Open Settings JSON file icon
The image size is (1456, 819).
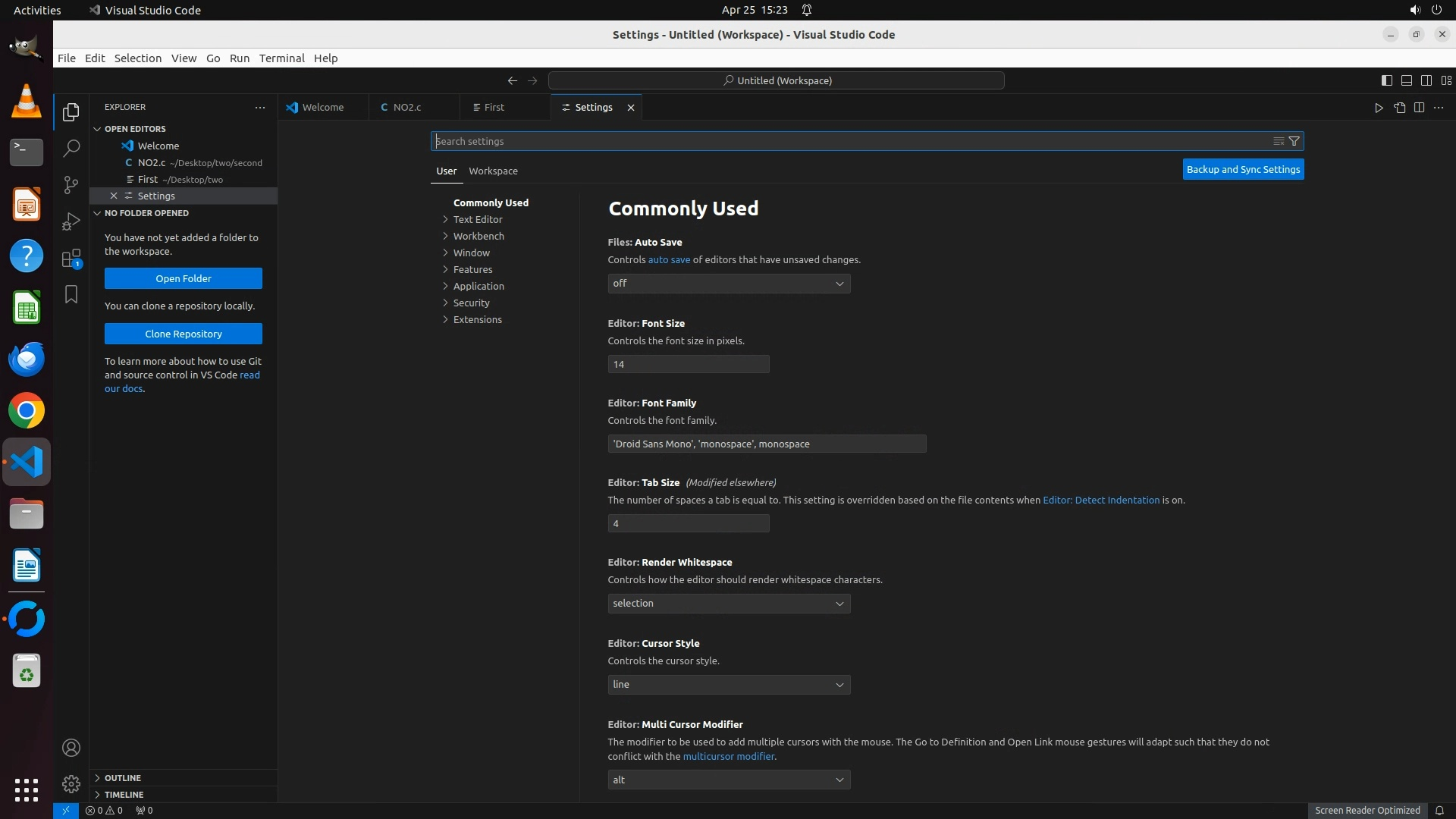coord(1399,108)
